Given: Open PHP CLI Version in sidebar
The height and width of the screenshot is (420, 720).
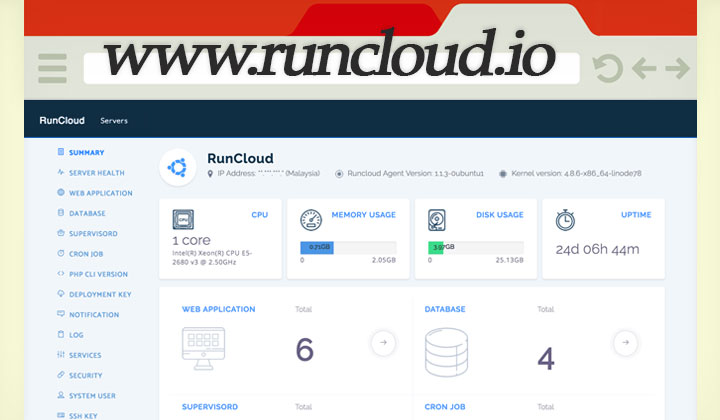Looking at the screenshot, I should point(98,274).
